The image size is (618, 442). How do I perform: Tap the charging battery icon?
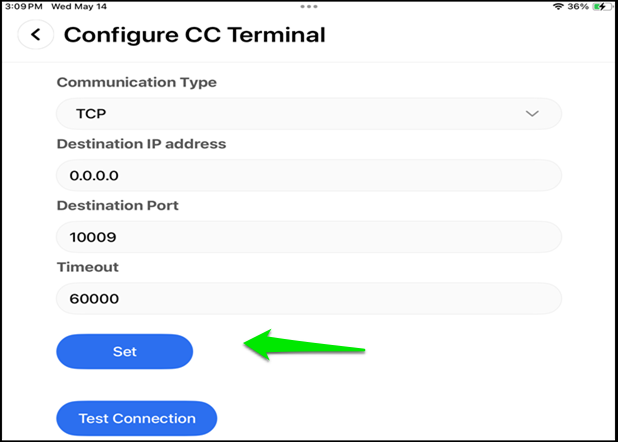point(603,6)
